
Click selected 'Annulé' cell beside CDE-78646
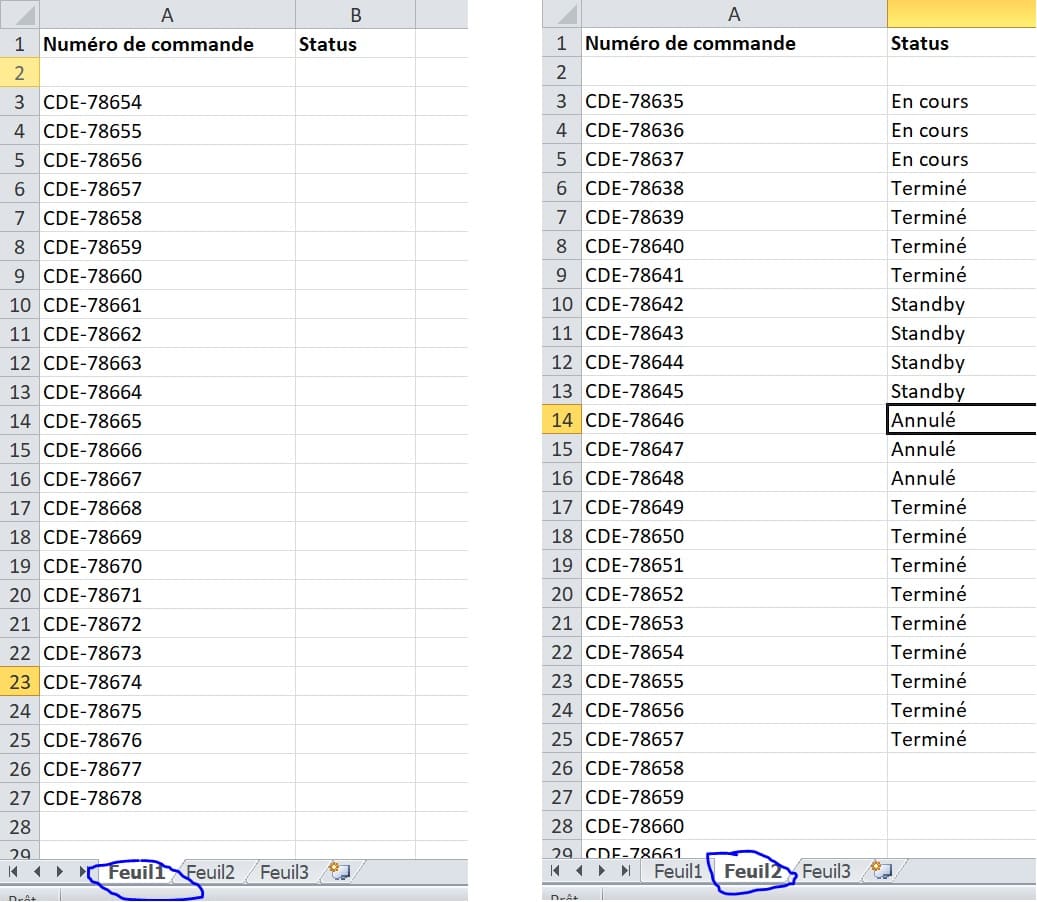click(x=962, y=420)
